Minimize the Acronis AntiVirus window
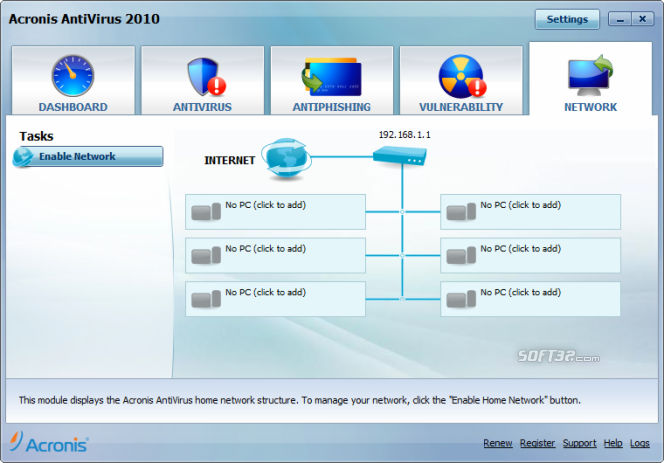Image resolution: width=664 pixels, height=463 pixels. (x=620, y=19)
